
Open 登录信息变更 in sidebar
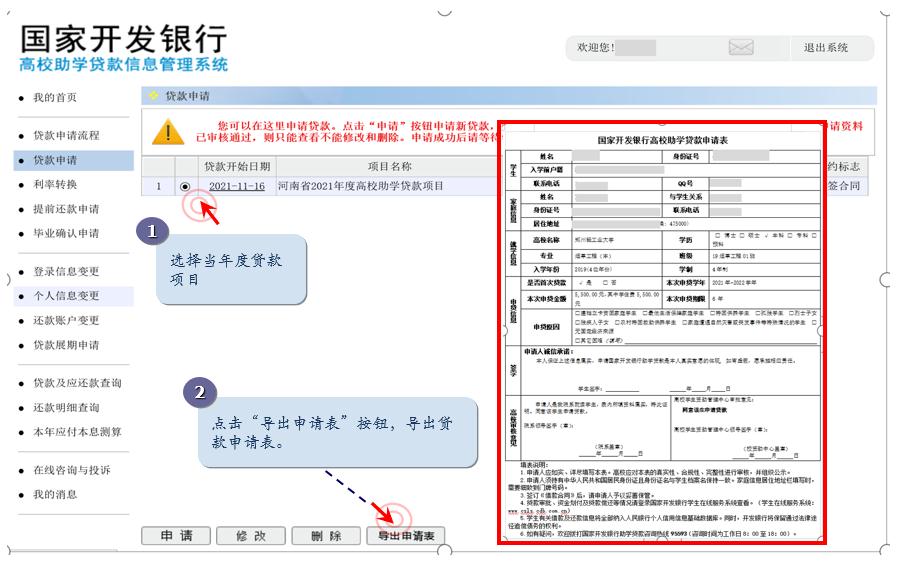[x=66, y=271]
